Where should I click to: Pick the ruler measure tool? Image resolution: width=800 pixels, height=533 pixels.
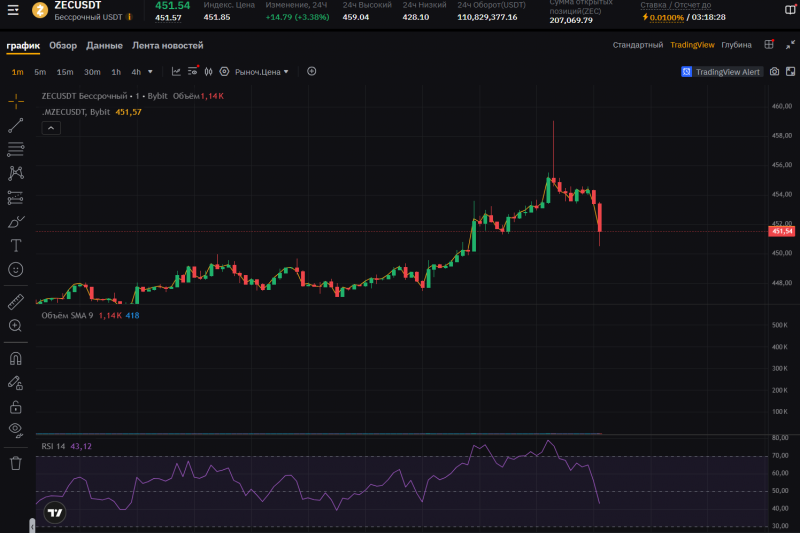15,301
